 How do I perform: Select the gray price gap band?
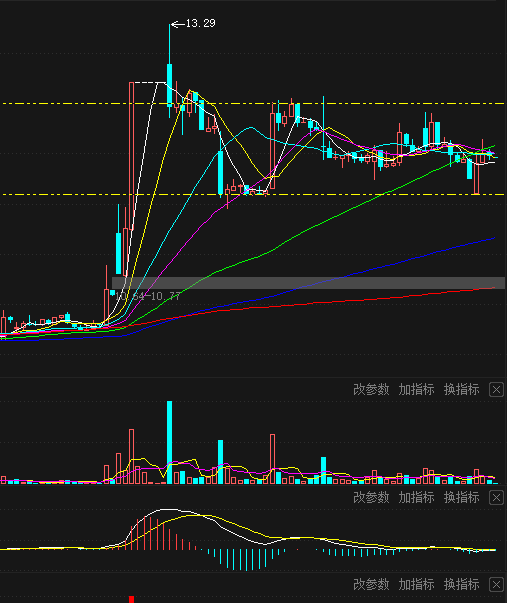tap(308, 283)
